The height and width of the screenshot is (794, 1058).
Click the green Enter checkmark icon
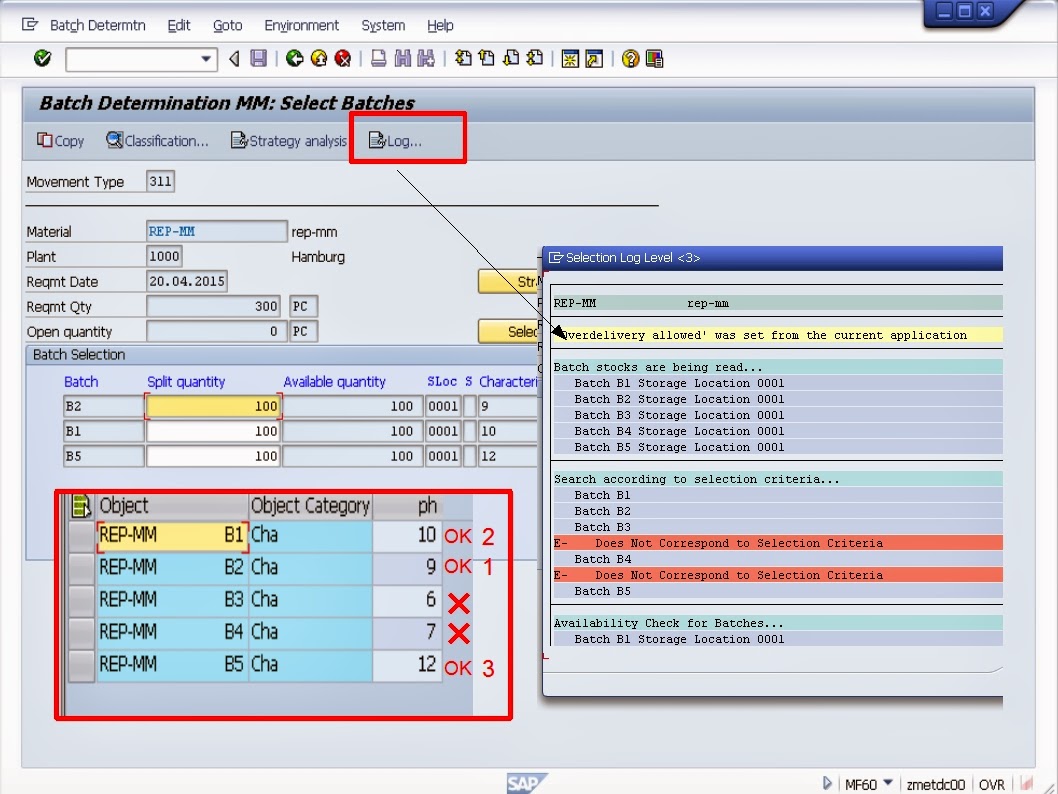42,58
